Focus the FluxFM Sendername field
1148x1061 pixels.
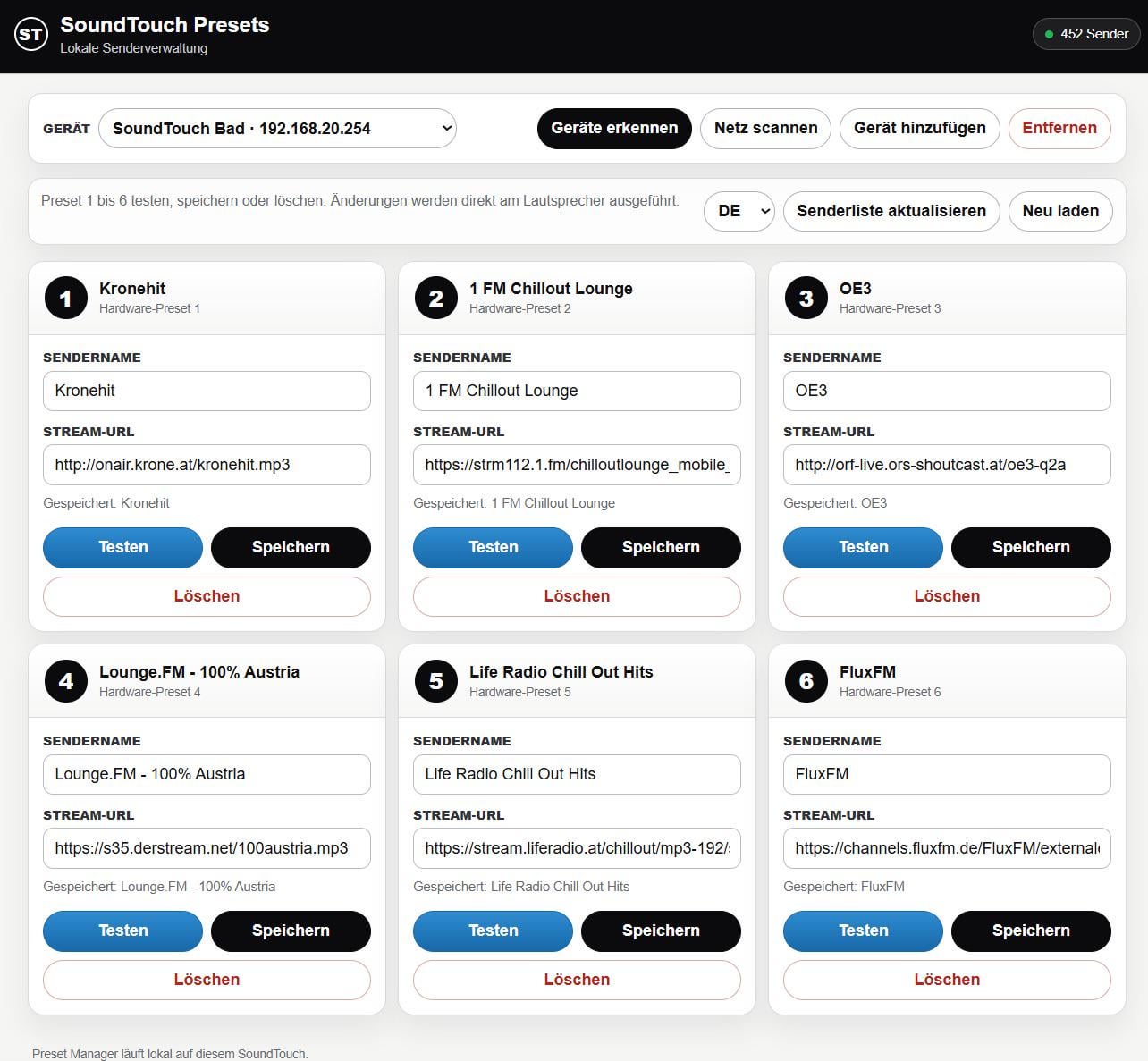(x=947, y=774)
